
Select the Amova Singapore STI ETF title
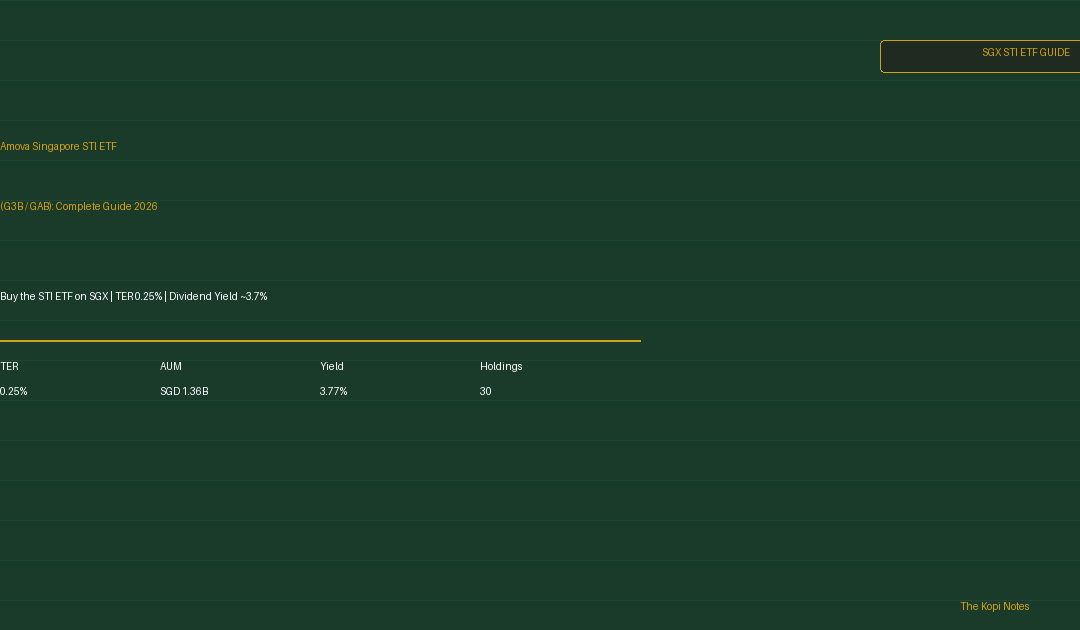coord(59,147)
